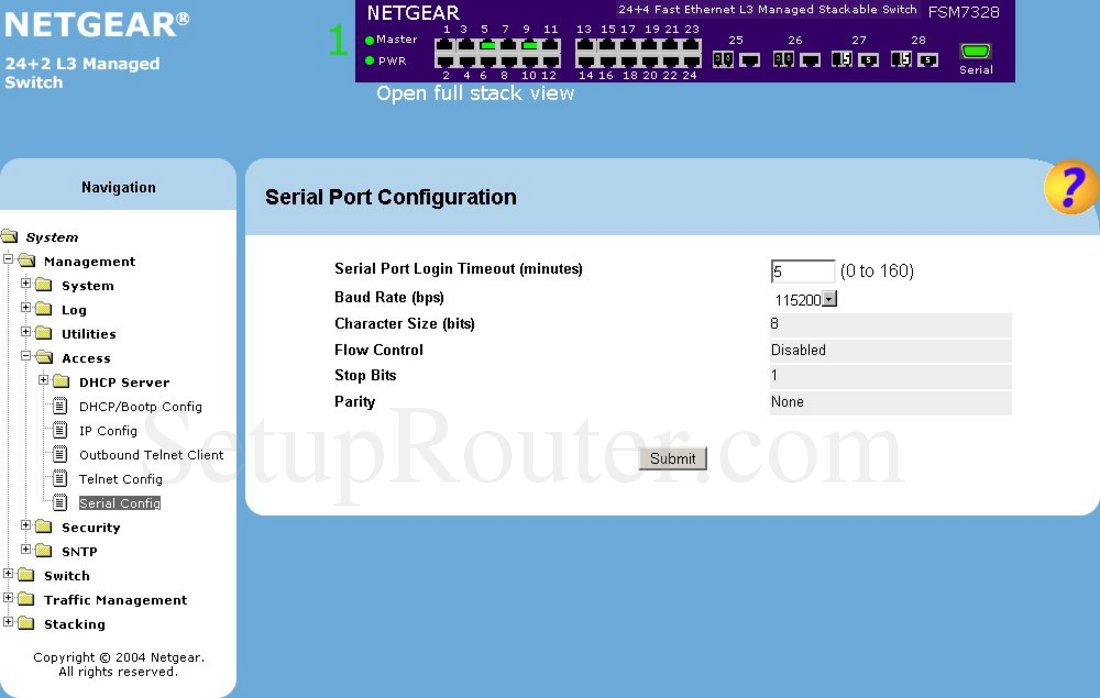This screenshot has width=1100, height=698.
Task: Click the Outbound Telnet Client document icon
Action: click(60, 455)
